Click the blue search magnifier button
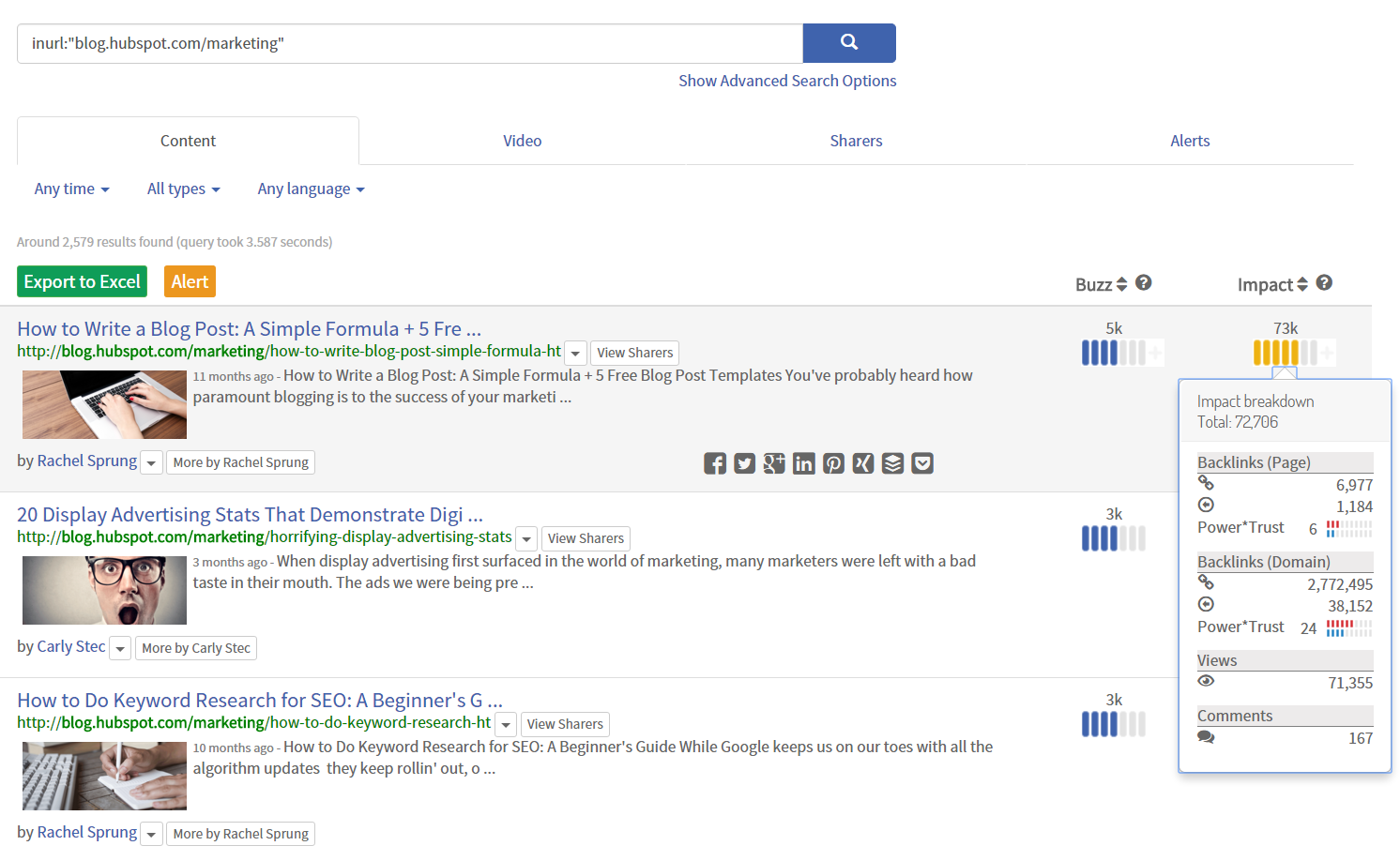The image size is (1400, 861). tap(849, 43)
